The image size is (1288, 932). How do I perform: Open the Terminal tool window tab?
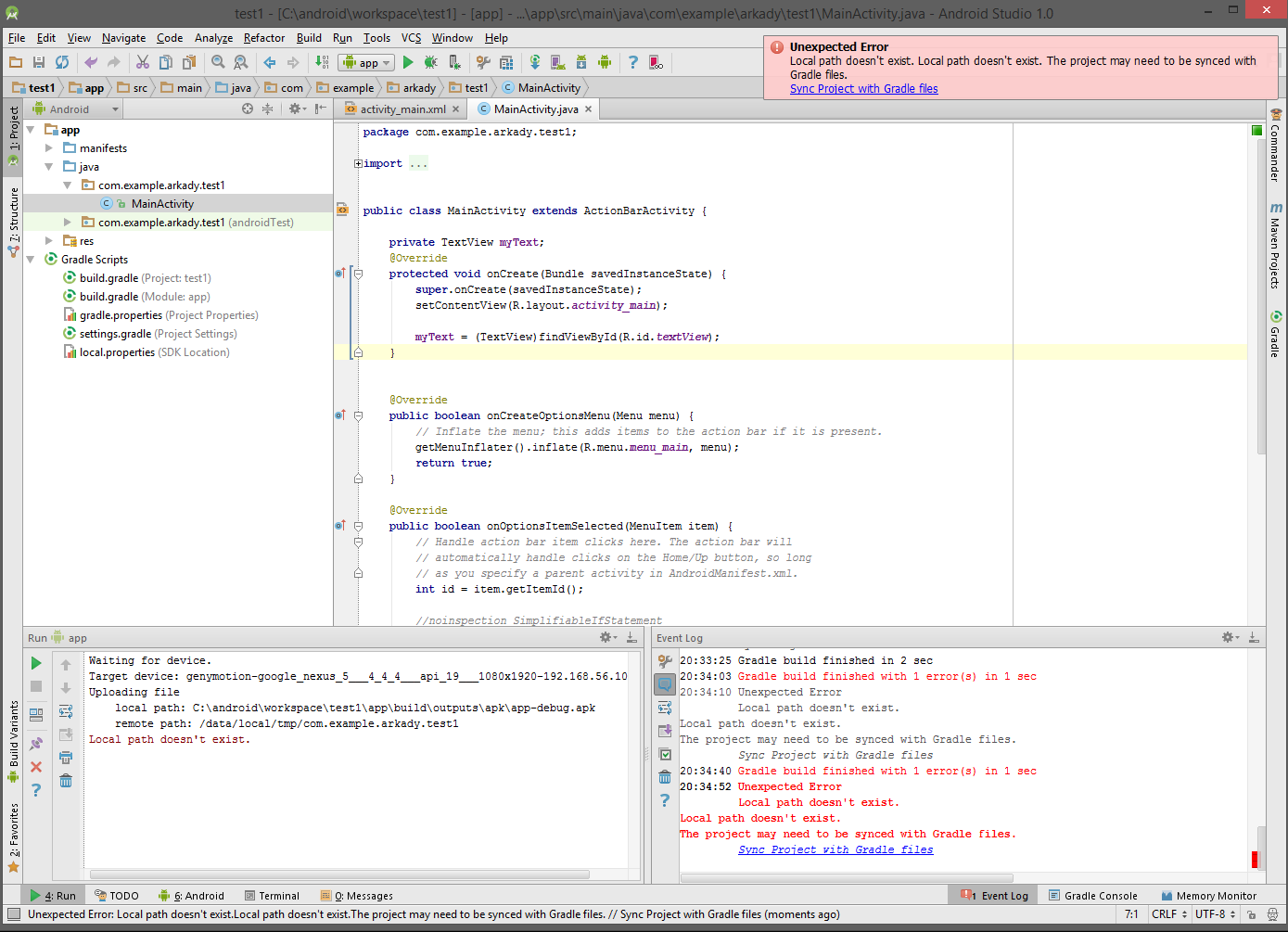click(x=272, y=896)
